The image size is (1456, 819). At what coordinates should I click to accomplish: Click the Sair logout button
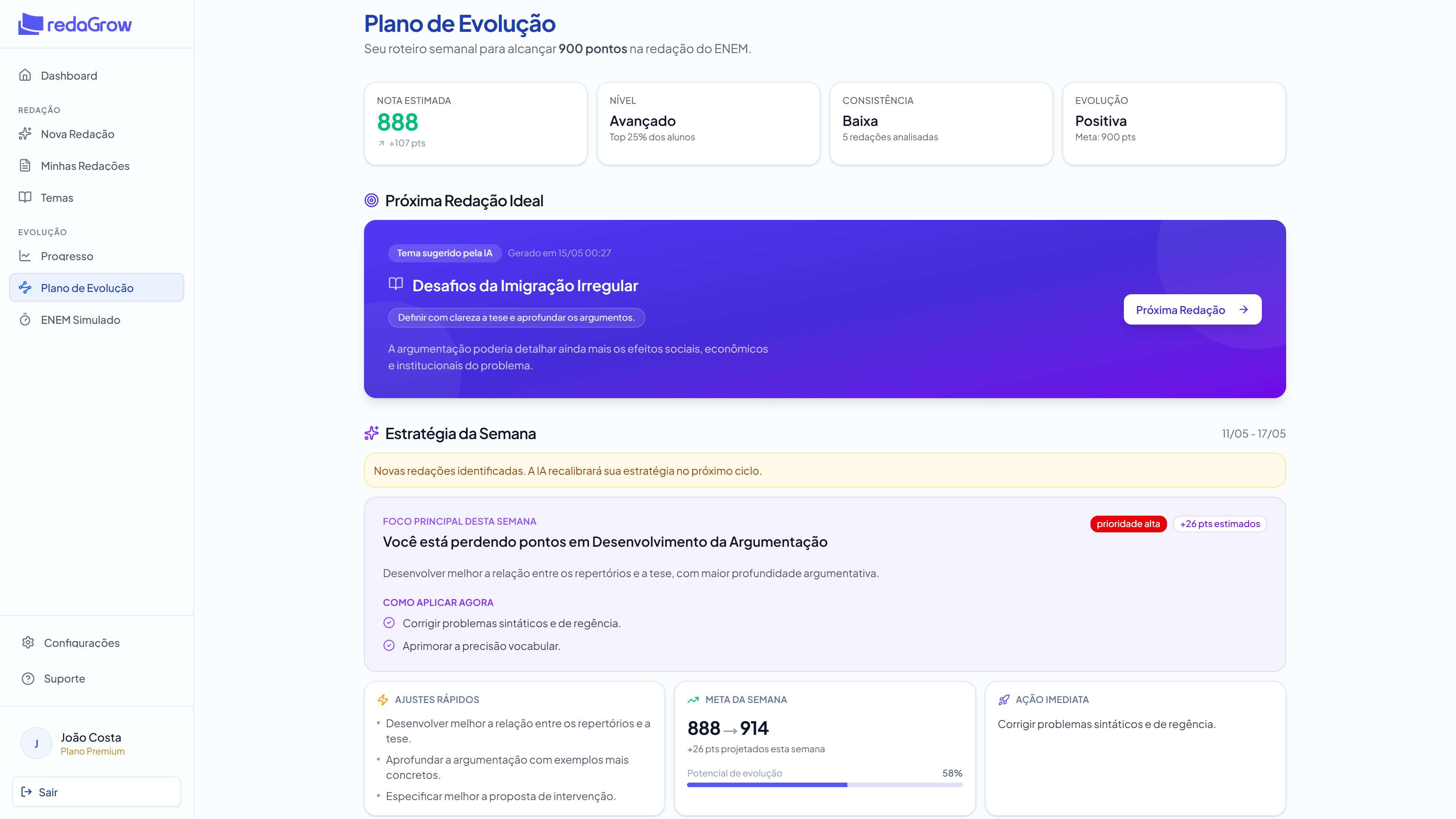pos(97,792)
